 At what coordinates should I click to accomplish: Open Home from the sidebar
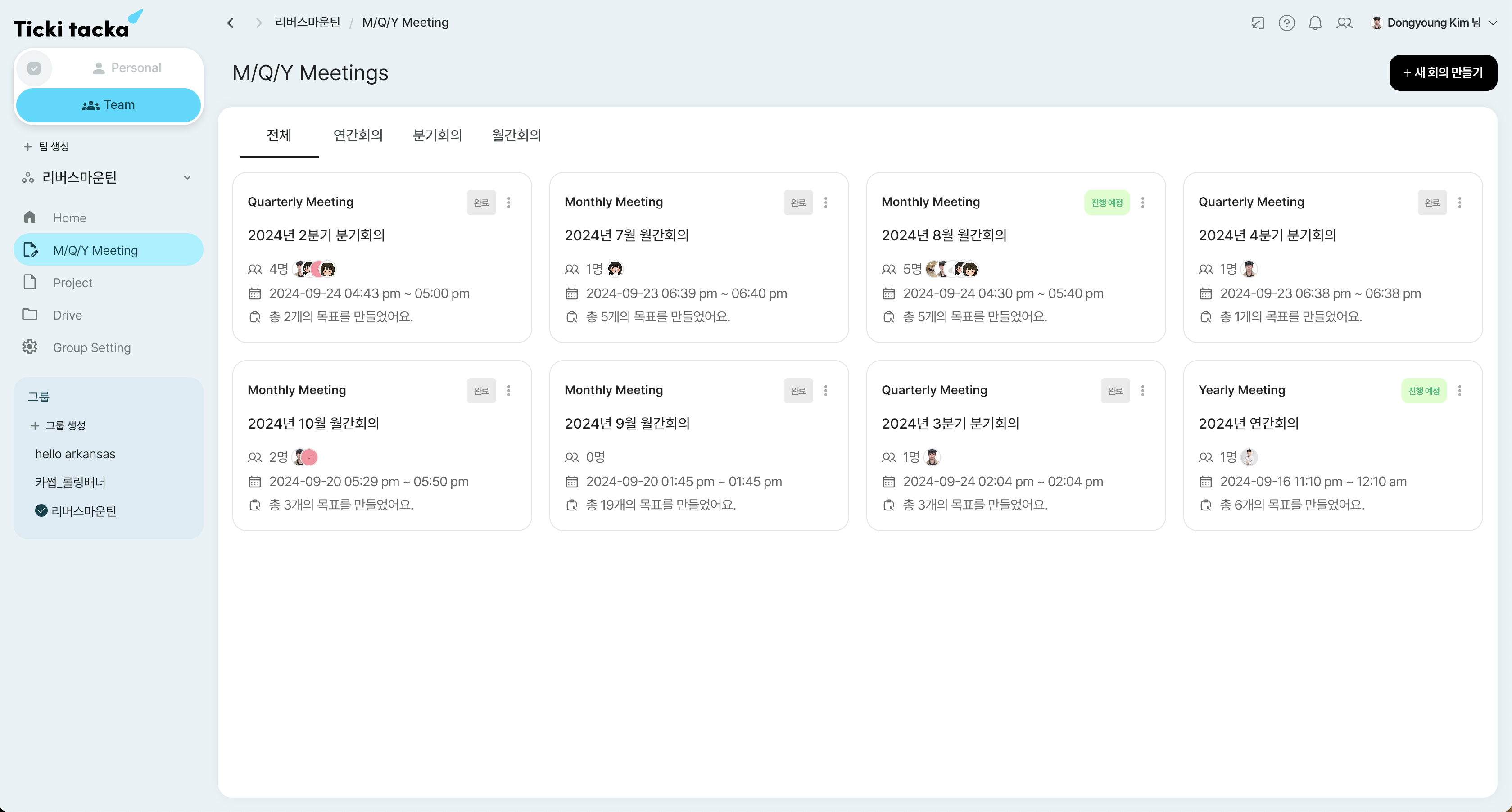69,218
